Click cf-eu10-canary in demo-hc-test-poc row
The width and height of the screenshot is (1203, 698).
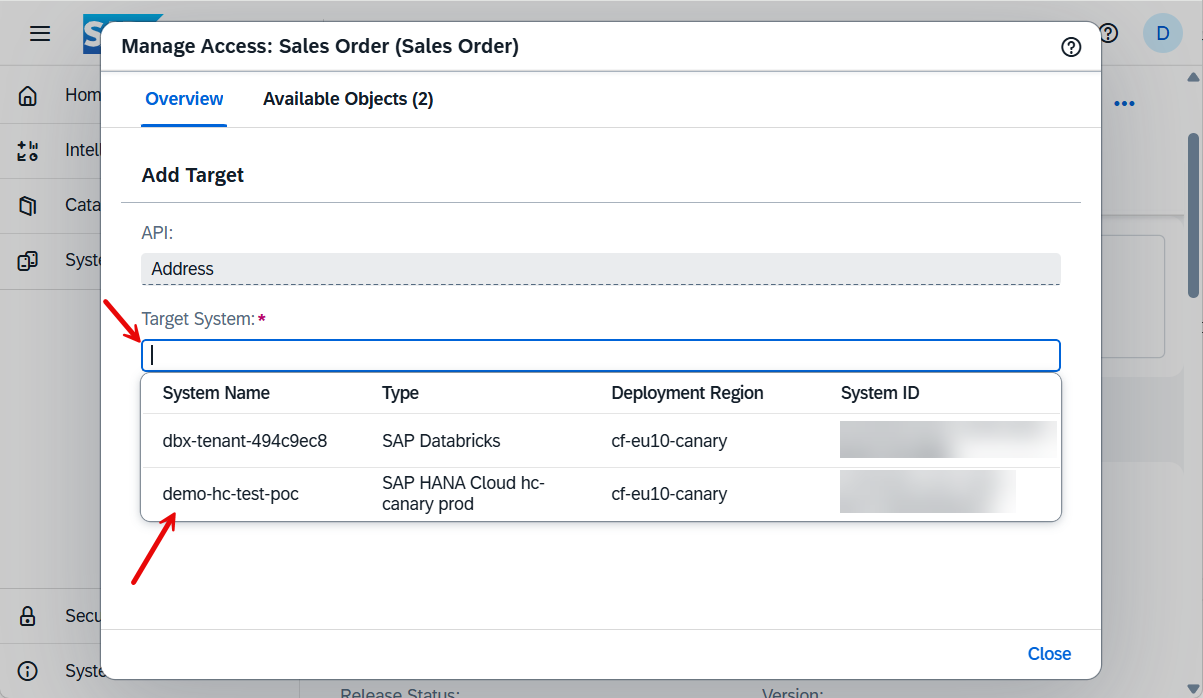669,494
